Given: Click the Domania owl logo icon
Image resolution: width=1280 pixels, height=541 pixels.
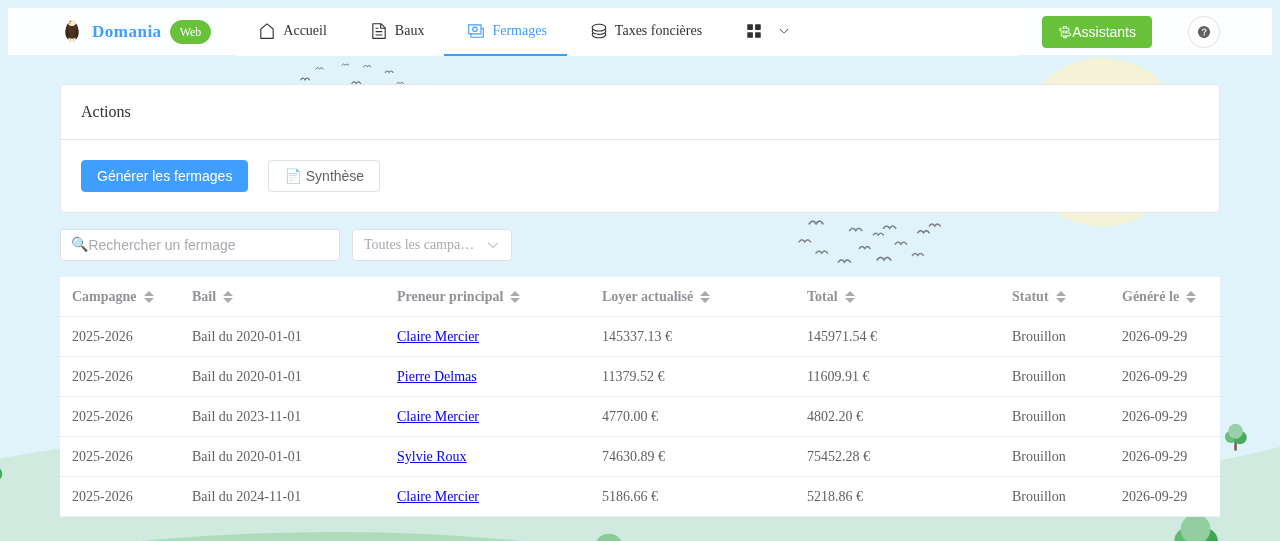Looking at the screenshot, I should tap(72, 31).
